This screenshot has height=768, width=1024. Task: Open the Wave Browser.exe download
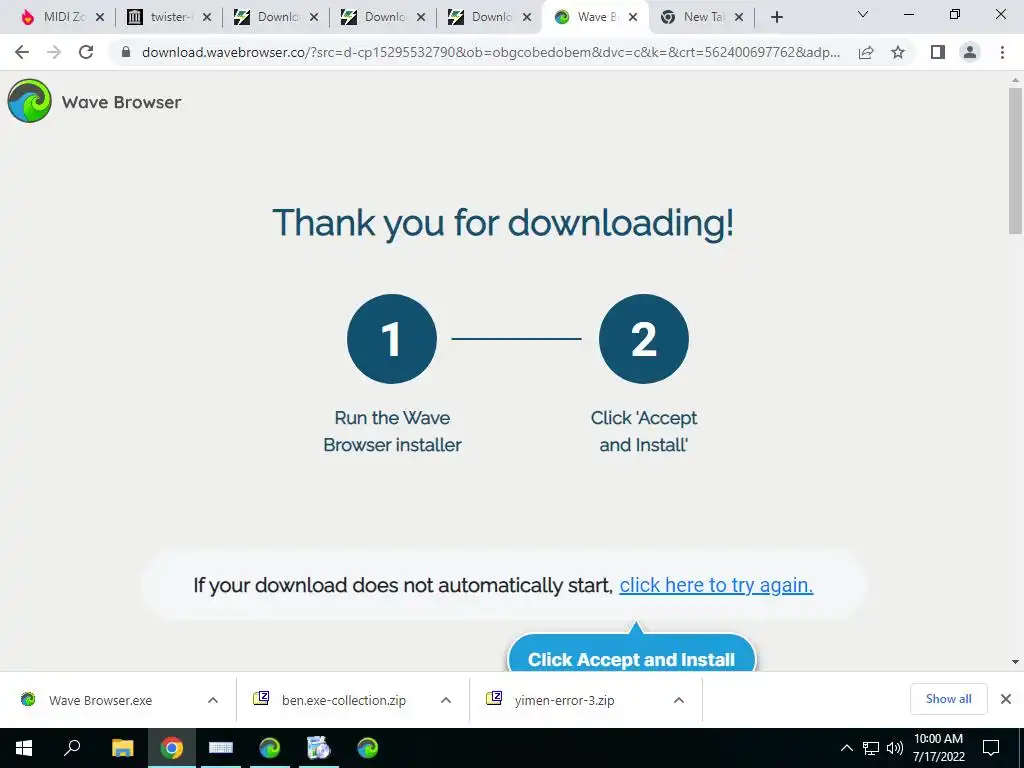point(101,700)
